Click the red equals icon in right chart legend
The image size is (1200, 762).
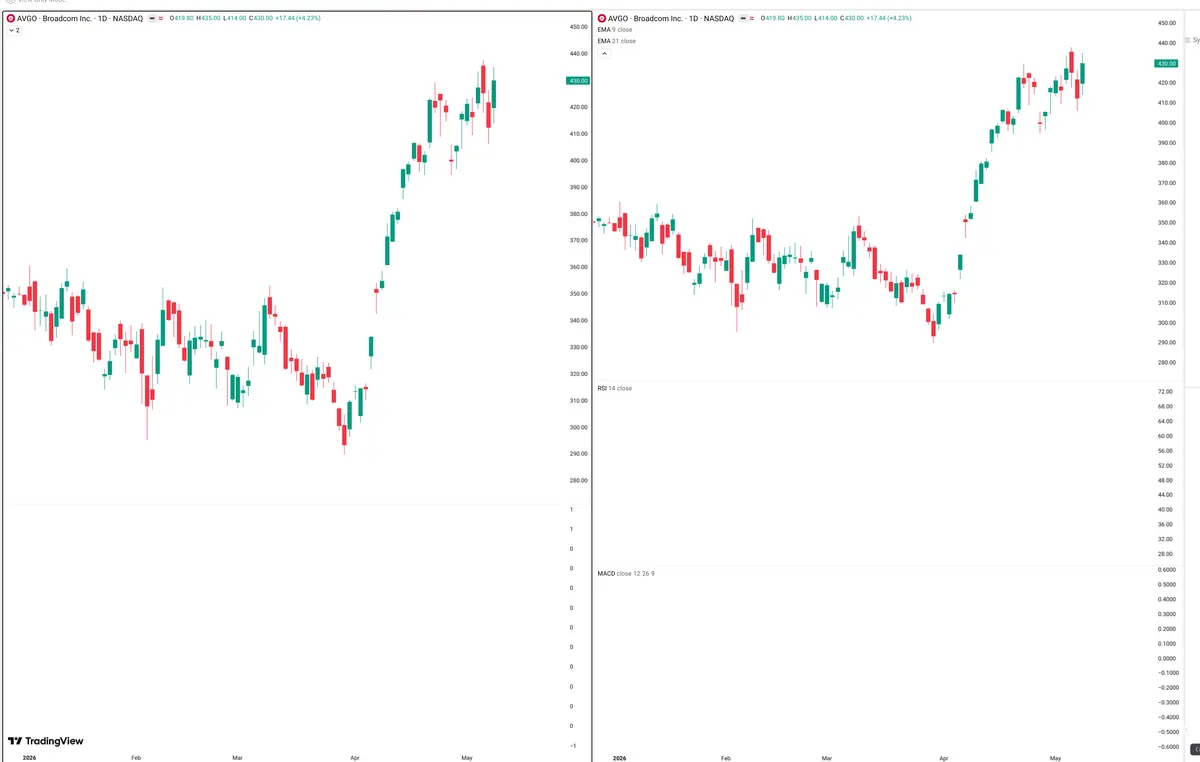pos(751,18)
